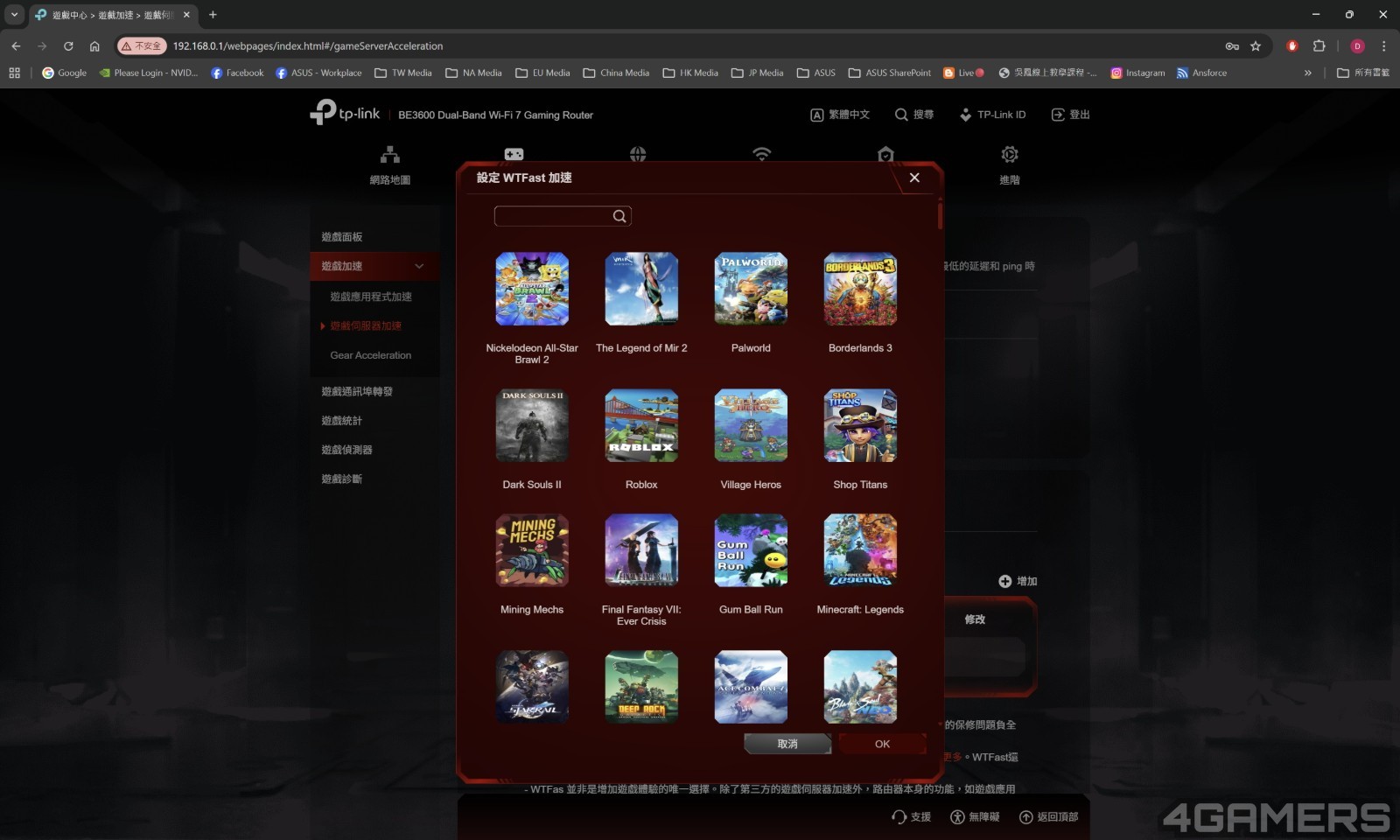Pick the Ace Combat 7 game thumbnail

pos(751,687)
